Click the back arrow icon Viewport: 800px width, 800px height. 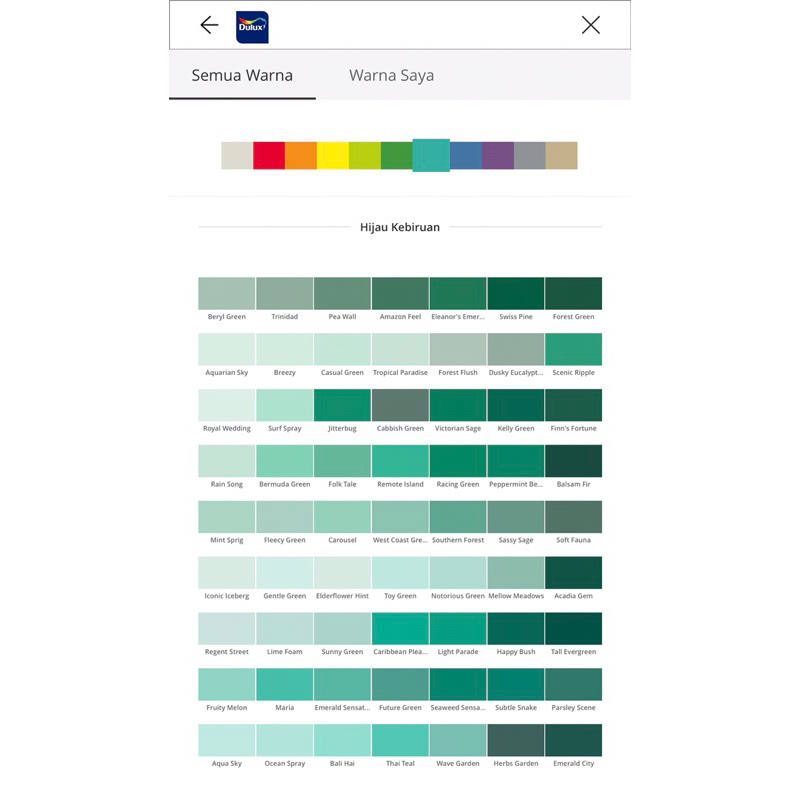coord(209,26)
